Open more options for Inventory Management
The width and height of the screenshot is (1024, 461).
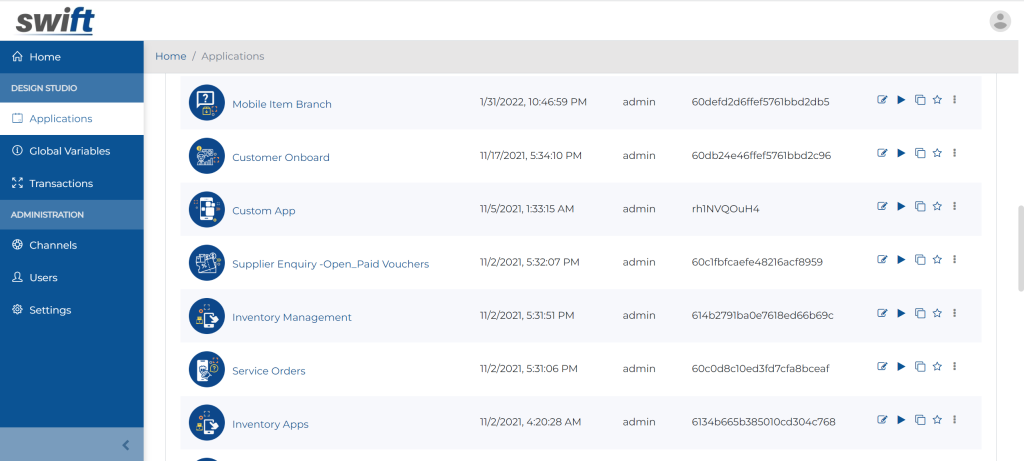point(955,313)
